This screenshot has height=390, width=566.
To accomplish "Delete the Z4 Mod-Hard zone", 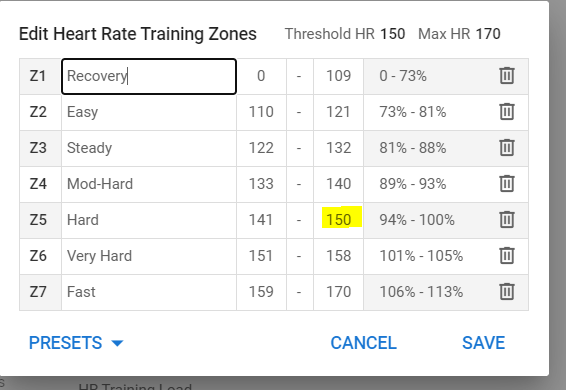I will [507, 184].
